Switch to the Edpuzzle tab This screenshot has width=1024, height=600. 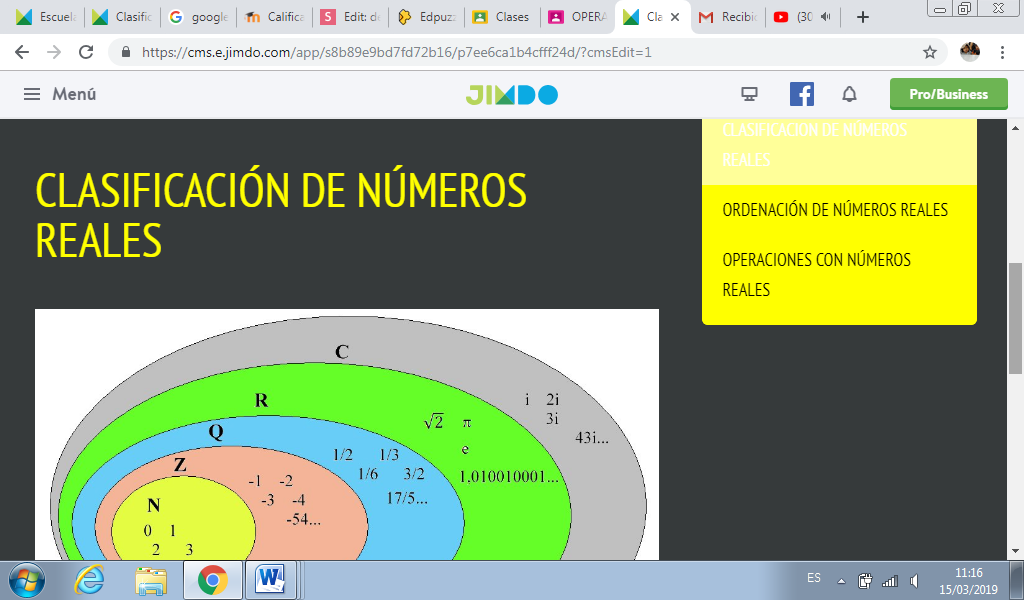click(426, 17)
